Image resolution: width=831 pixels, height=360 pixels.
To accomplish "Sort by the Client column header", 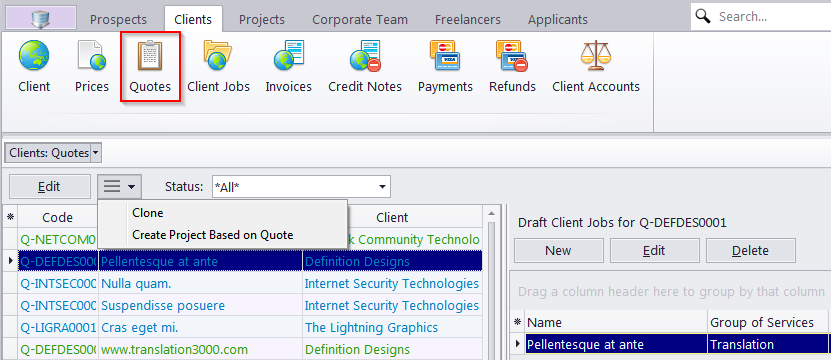I will click(x=392, y=217).
